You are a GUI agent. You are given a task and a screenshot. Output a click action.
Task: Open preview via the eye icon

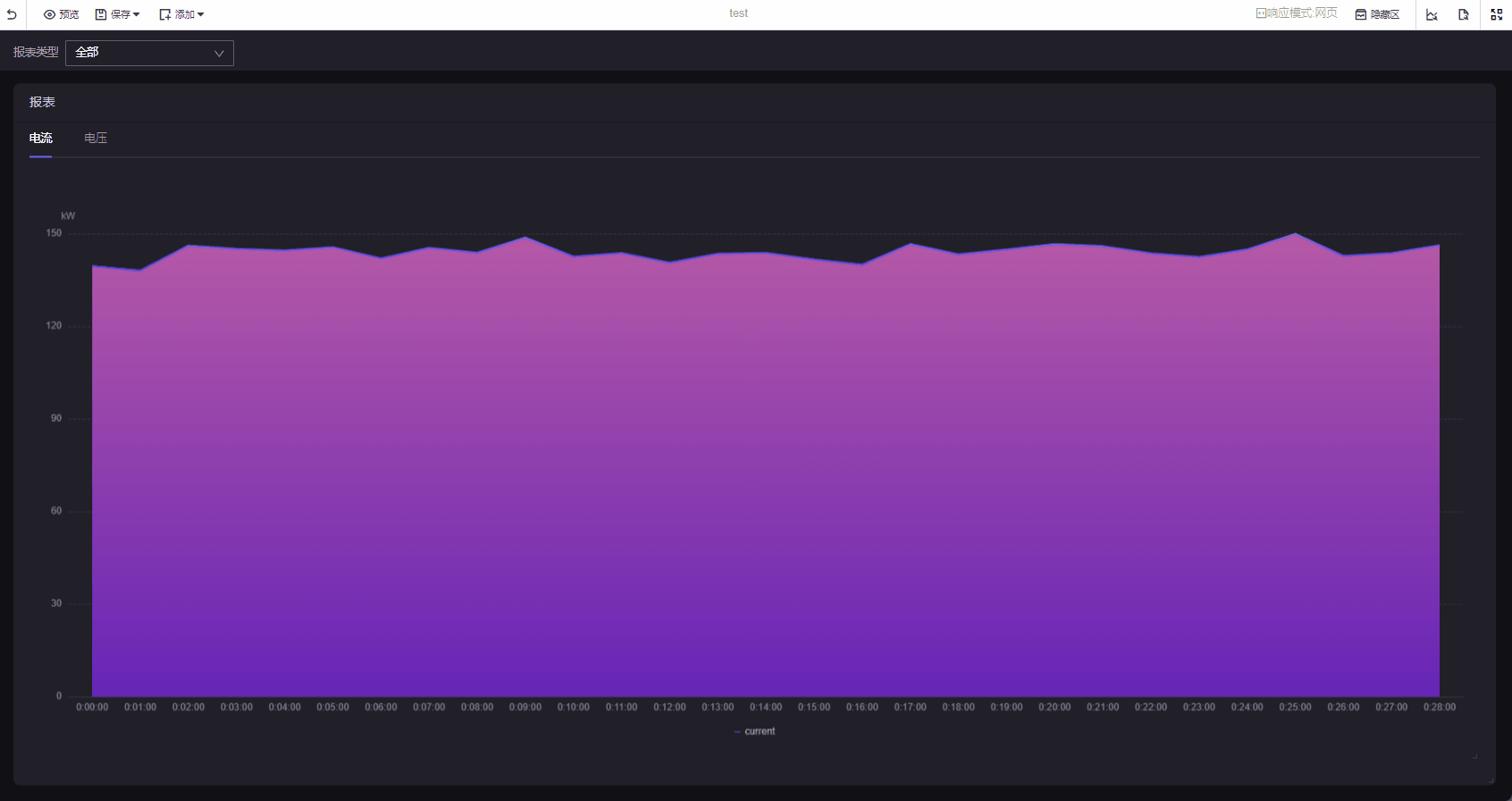coord(50,14)
